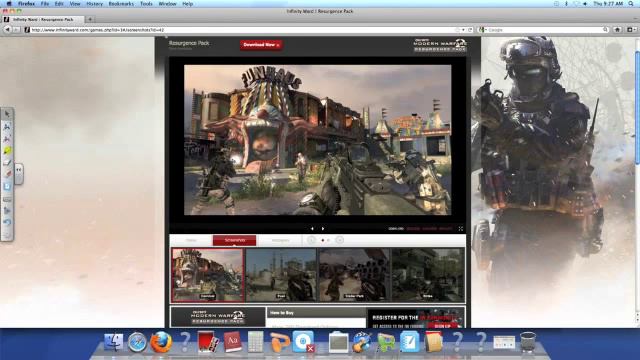
Task: Open the orange P app in Dock
Action: tap(280, 342)
